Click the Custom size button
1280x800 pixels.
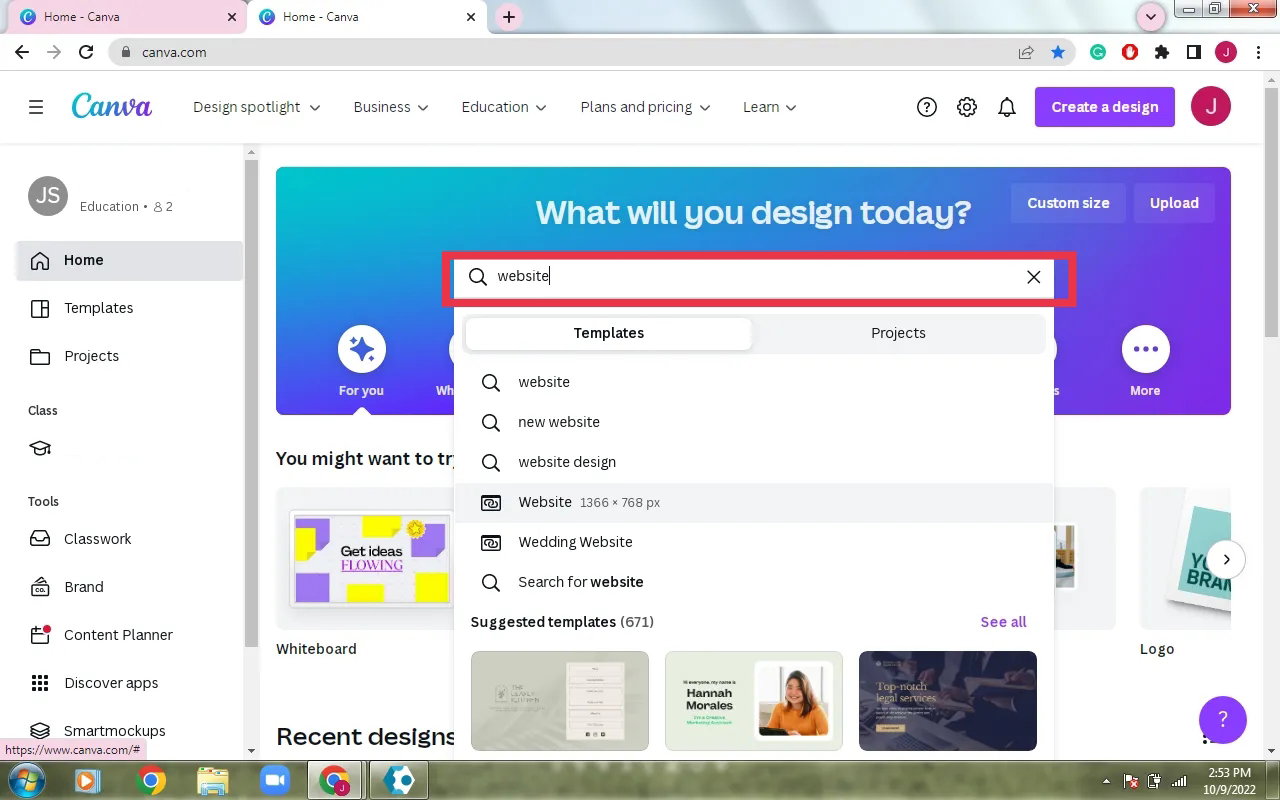[x=1068, y=203]
